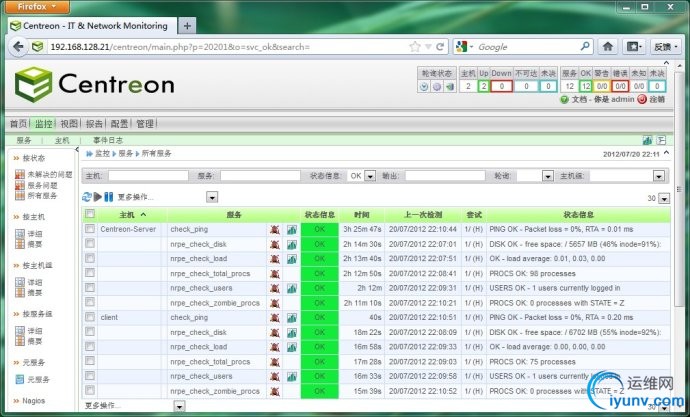Viewport: 690px width, 417px height.
Task: Click bug icon for last nrpe_check_zombie_procs row
Action: 275,391
